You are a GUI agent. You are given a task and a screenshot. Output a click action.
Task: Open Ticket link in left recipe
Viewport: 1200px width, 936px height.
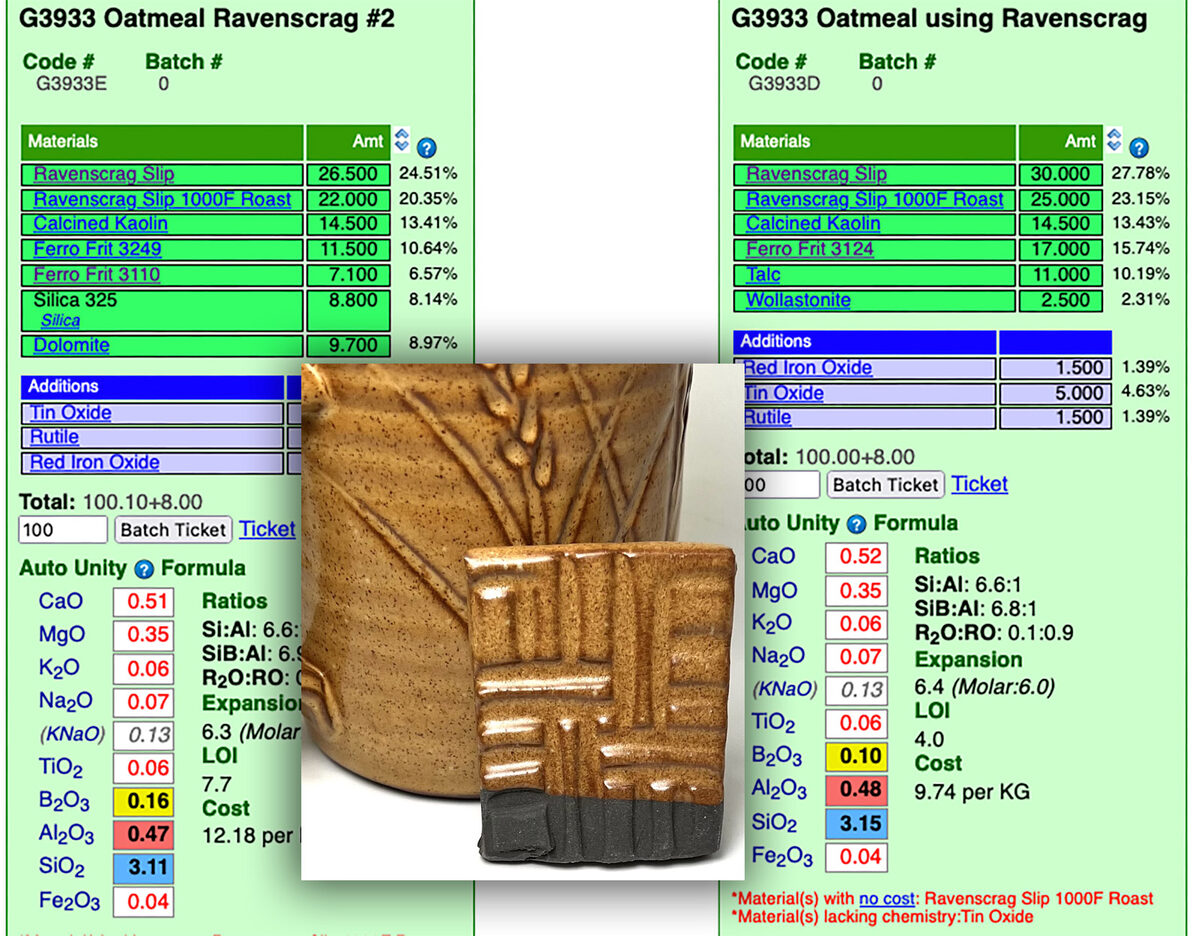pos(267,529)
